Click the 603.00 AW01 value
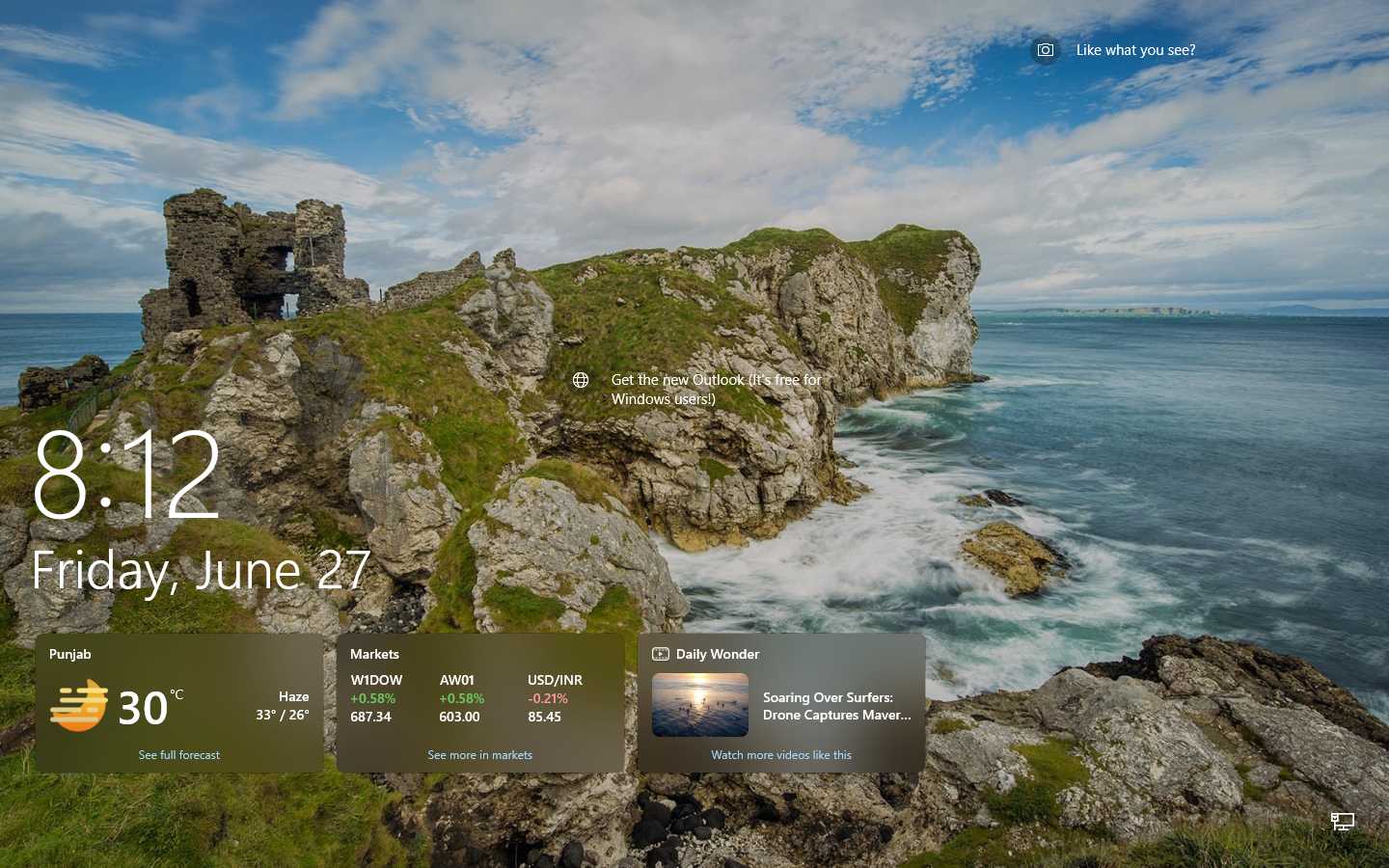1389x868 pixels. coord(459,717)
